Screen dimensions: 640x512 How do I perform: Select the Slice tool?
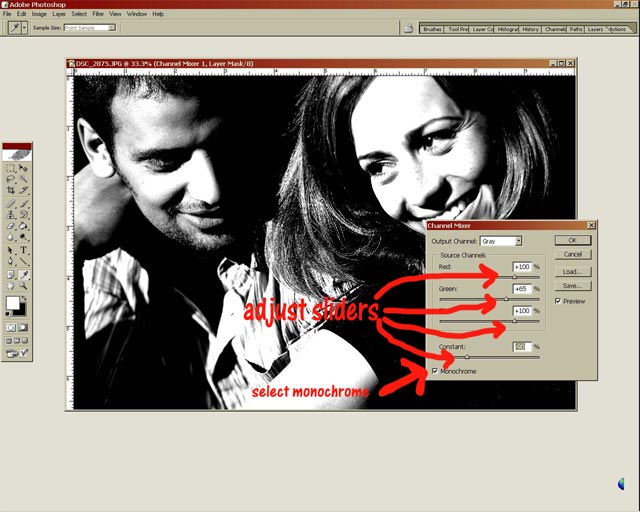24,190
